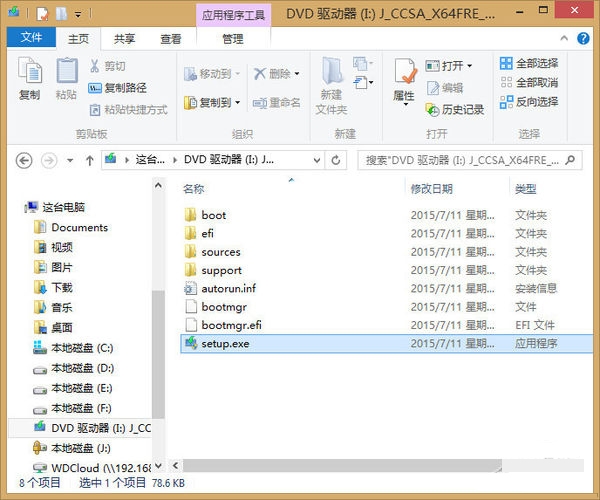Click Invert selection (反向选择)
600x500 pixels.
point(529,102)
